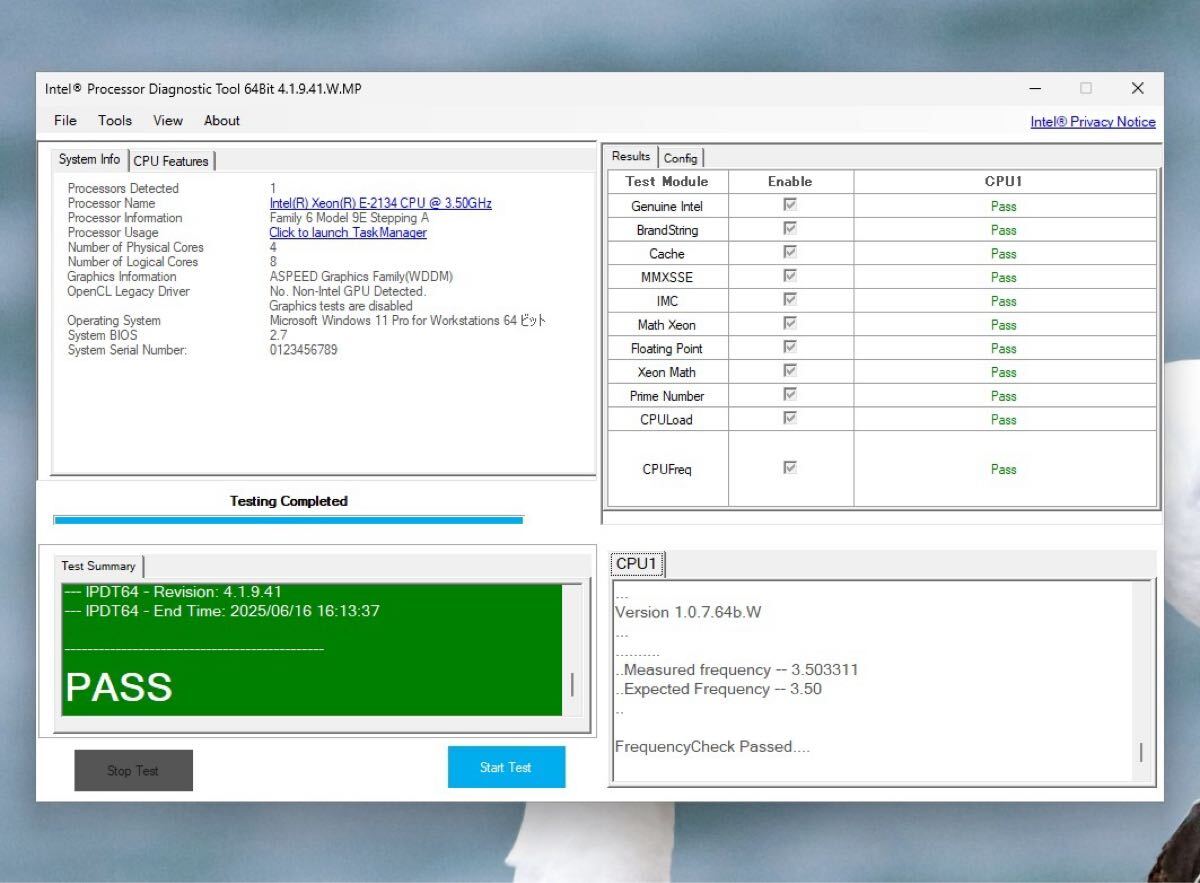The height and width of the screenshot is (883, 1200).
Task: Switch to the System Info tab
Action: pos(89,159)
